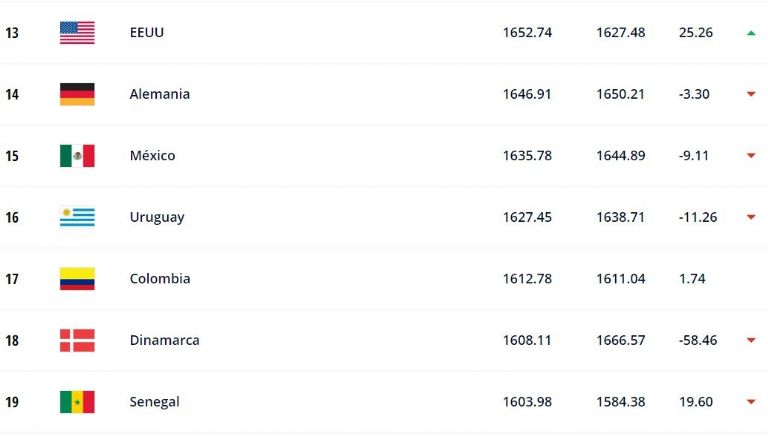This screenshot has height=436, width=768.
Task: Expand the Alemania row with red arrow
Action: [750, 95]
